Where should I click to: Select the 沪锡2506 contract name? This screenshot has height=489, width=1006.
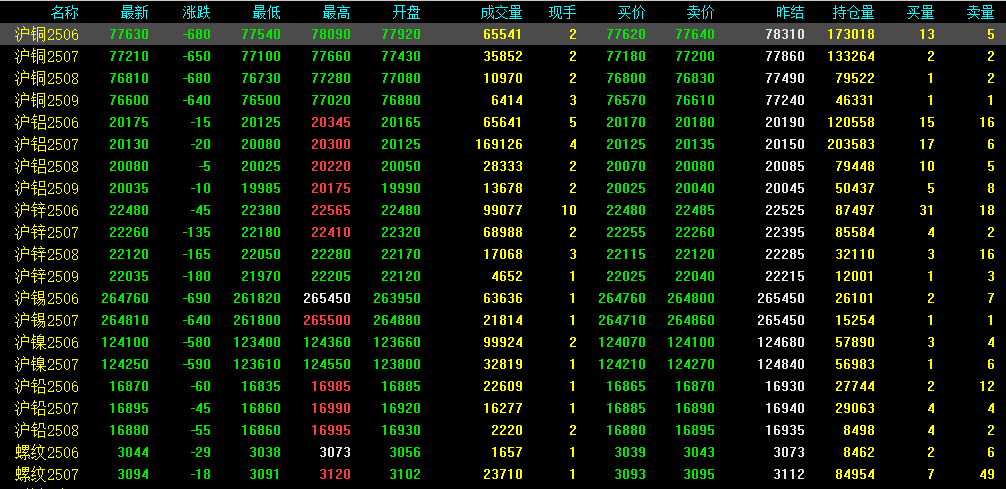[47, 298]
